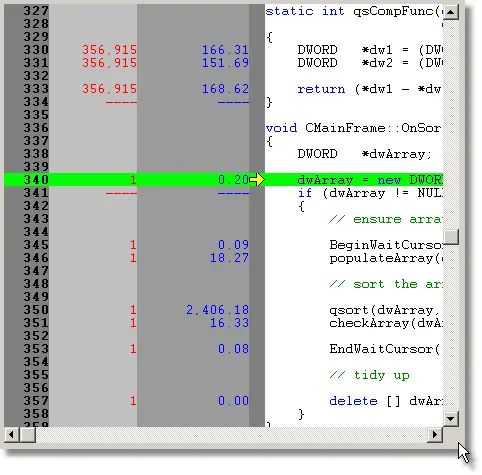Select line number 357

pos(36,401)
